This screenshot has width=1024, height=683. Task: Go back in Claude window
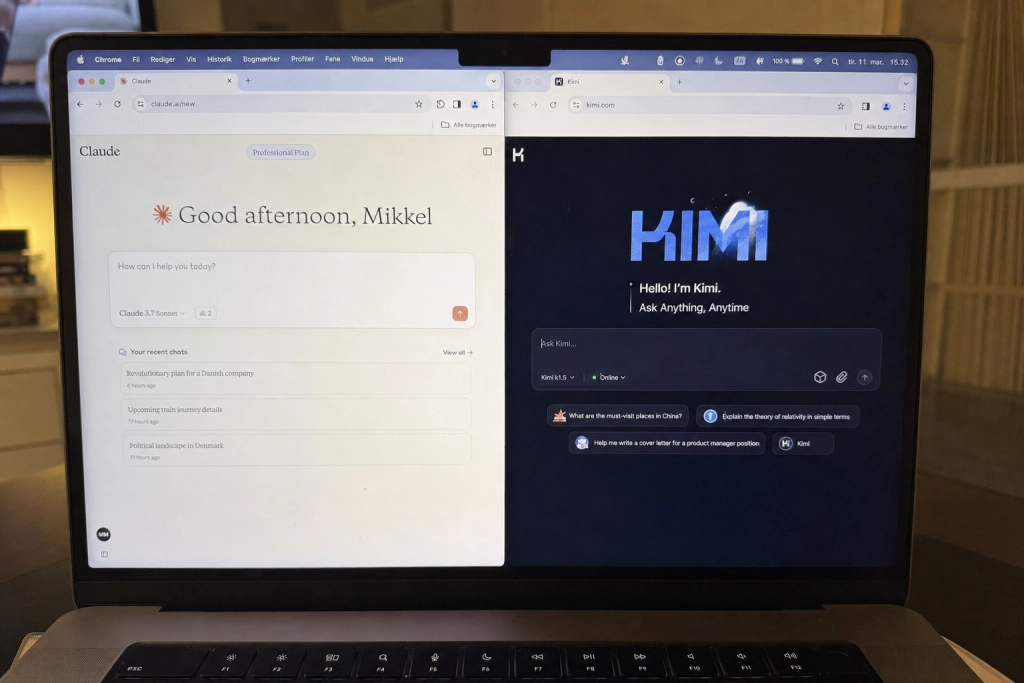point(80,104)
